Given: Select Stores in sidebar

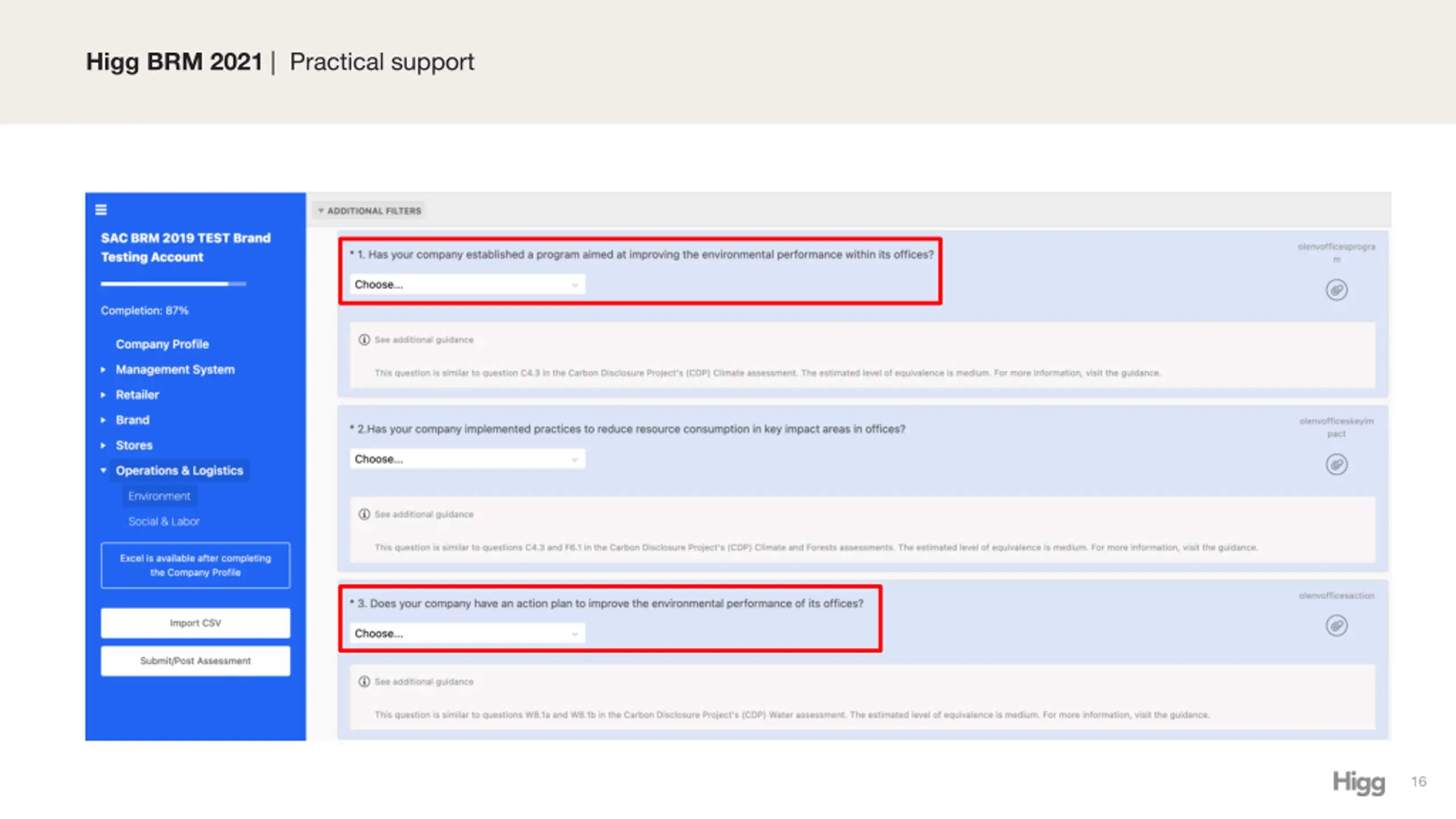Looking at the screenshot, I should [x=134, y=445].
